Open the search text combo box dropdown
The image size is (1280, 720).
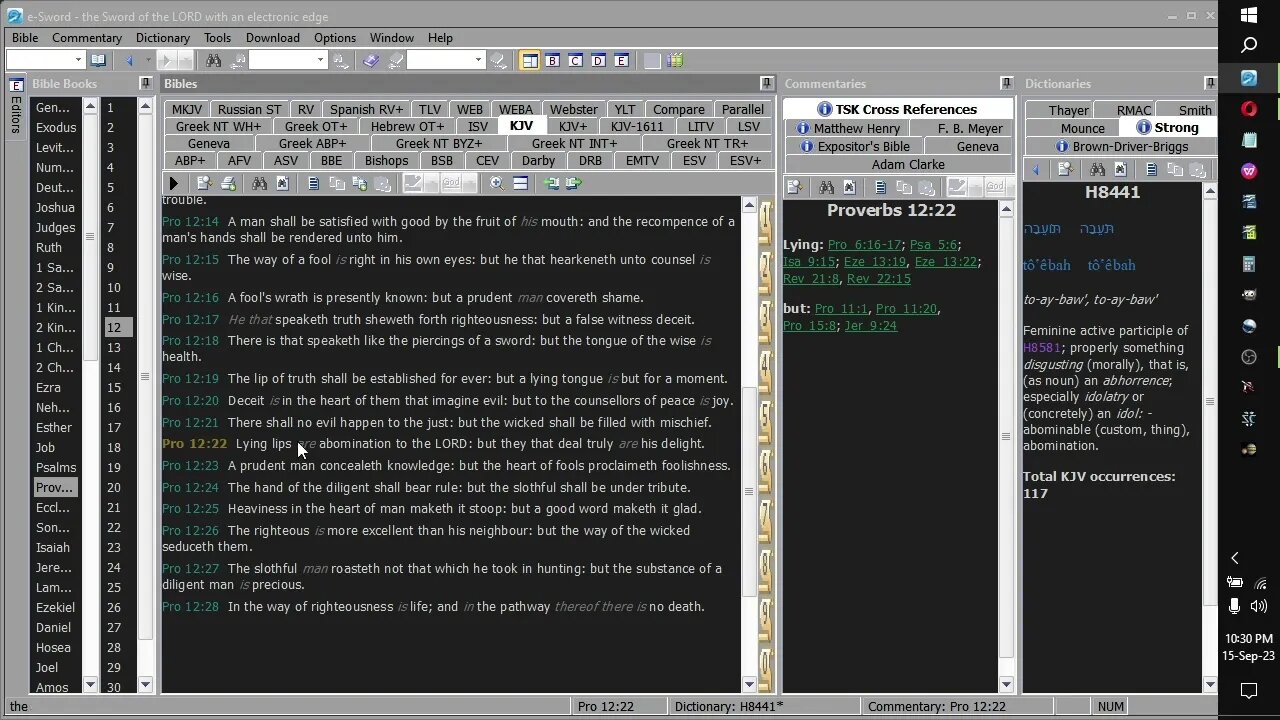coord(321,60)
